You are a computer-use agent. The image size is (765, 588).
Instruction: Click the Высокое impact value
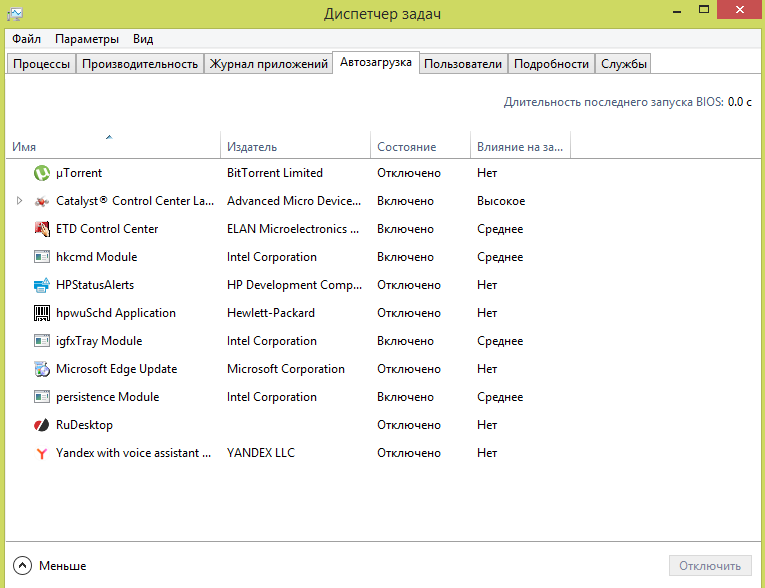click(501, 201)
